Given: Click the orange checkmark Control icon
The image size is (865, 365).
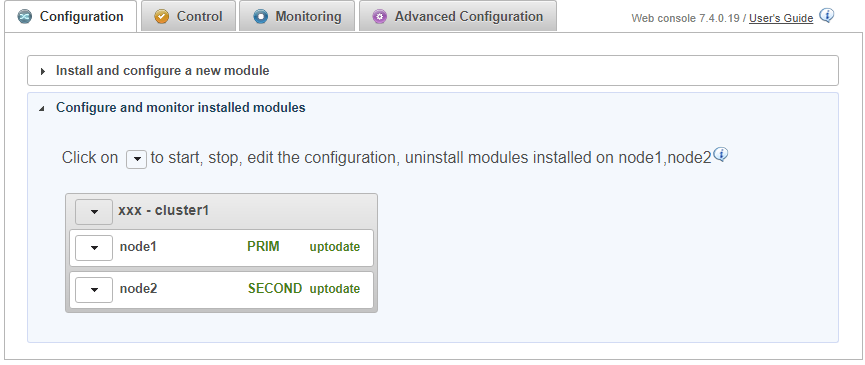Looking at the screenshot, I should [162, 17].
